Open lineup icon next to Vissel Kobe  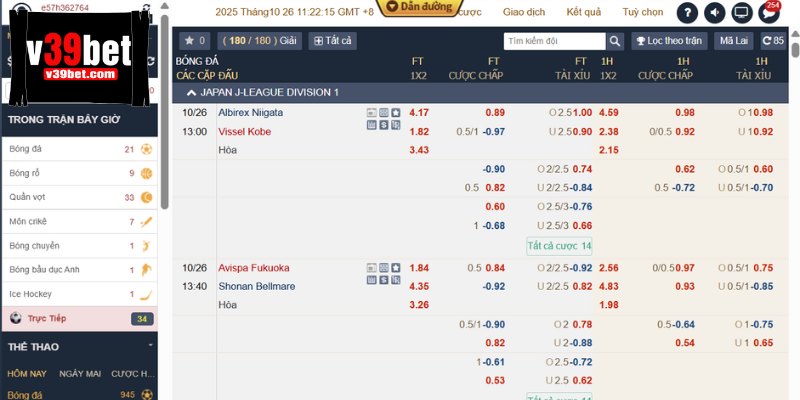[x=396, y=125]
